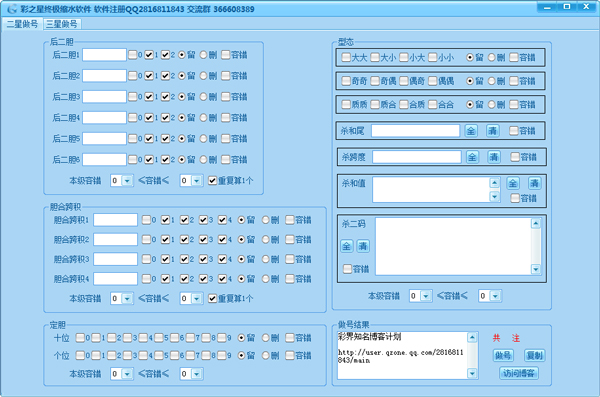Switch to the 二星做号 tab

pos(22,24)
